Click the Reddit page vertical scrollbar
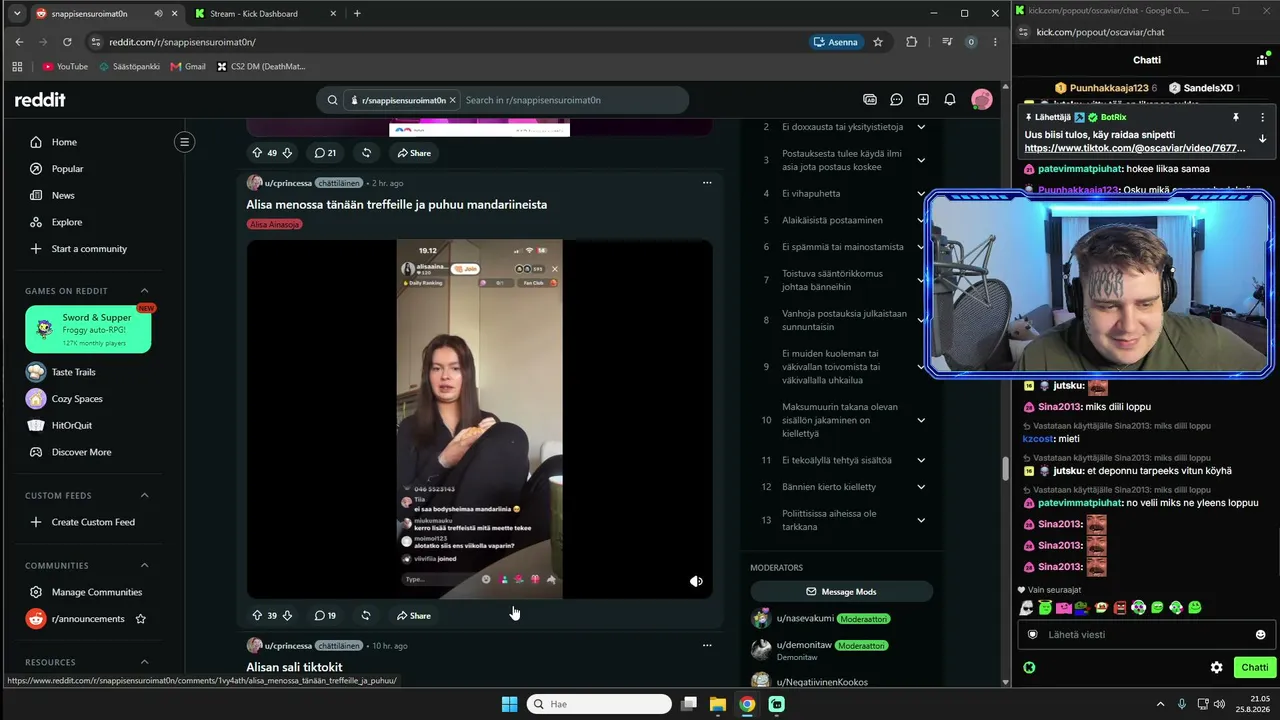Screen dimensions: 1280x720 tap(1006, 467)
